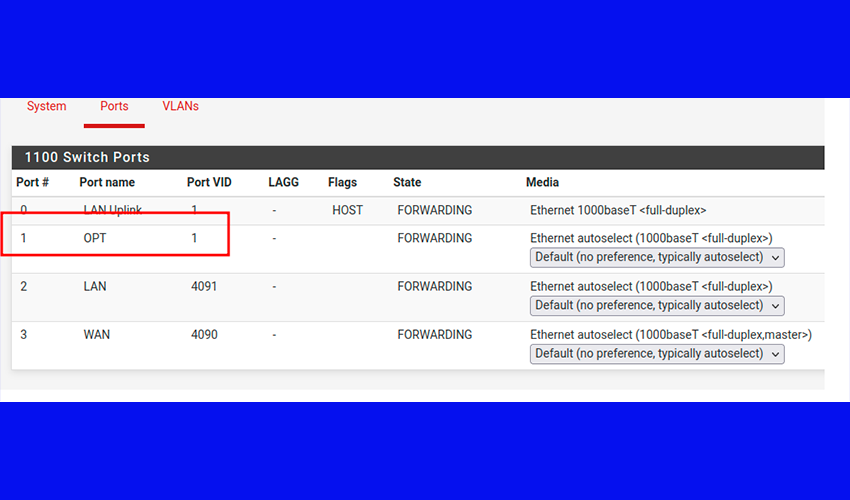This screenshot has width=850, height=500.
Task: Click port number 2 cell
Action: click(x=24, y=286)
